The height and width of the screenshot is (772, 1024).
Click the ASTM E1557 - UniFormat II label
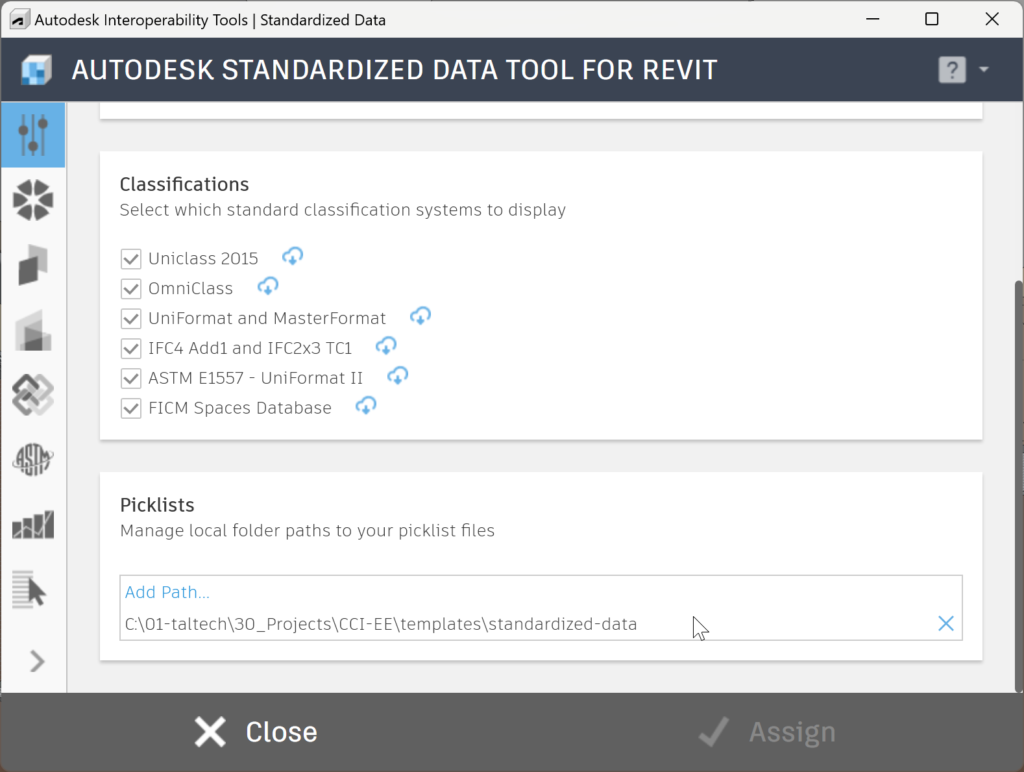pos(255,378)
